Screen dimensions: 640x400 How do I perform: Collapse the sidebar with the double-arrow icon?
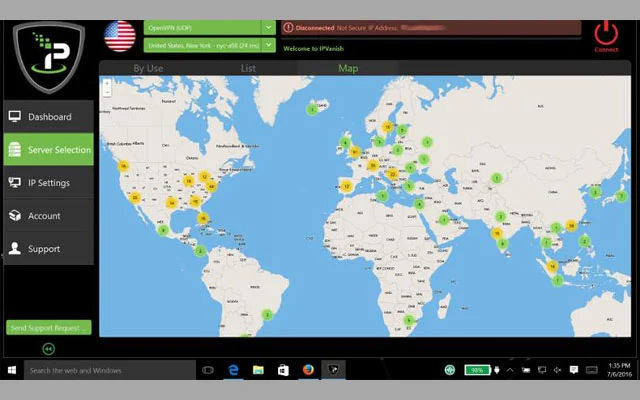click(x=49, y=349)
